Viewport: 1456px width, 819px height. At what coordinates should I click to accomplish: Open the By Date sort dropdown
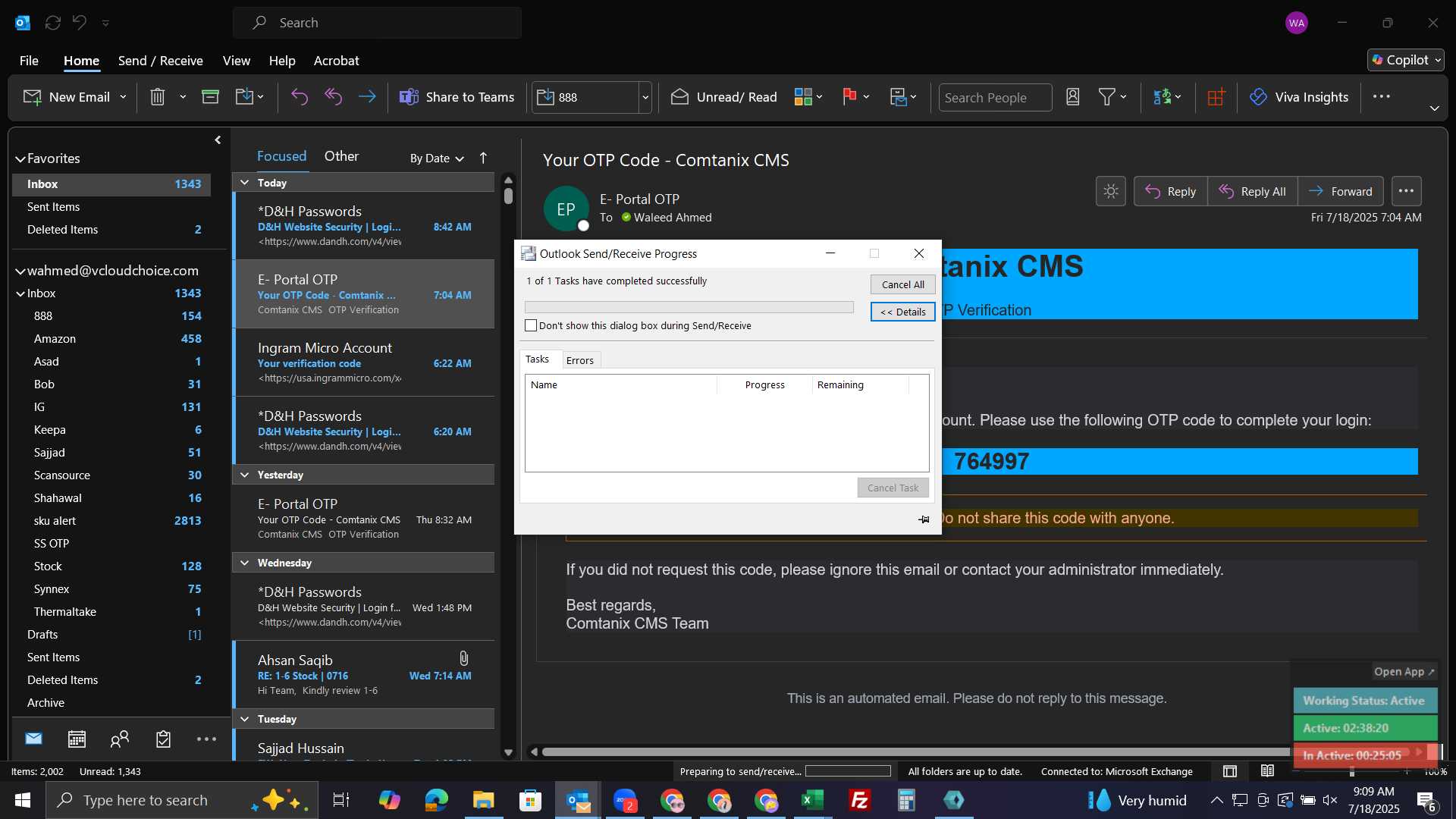(x=437, y=158)
